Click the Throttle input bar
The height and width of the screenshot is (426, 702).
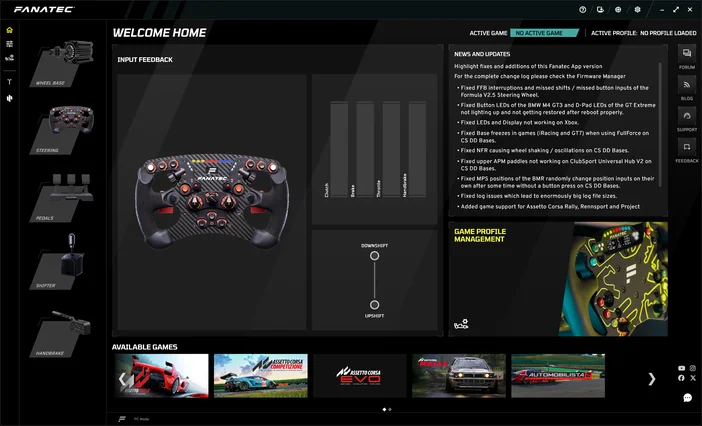click(391, 149)
